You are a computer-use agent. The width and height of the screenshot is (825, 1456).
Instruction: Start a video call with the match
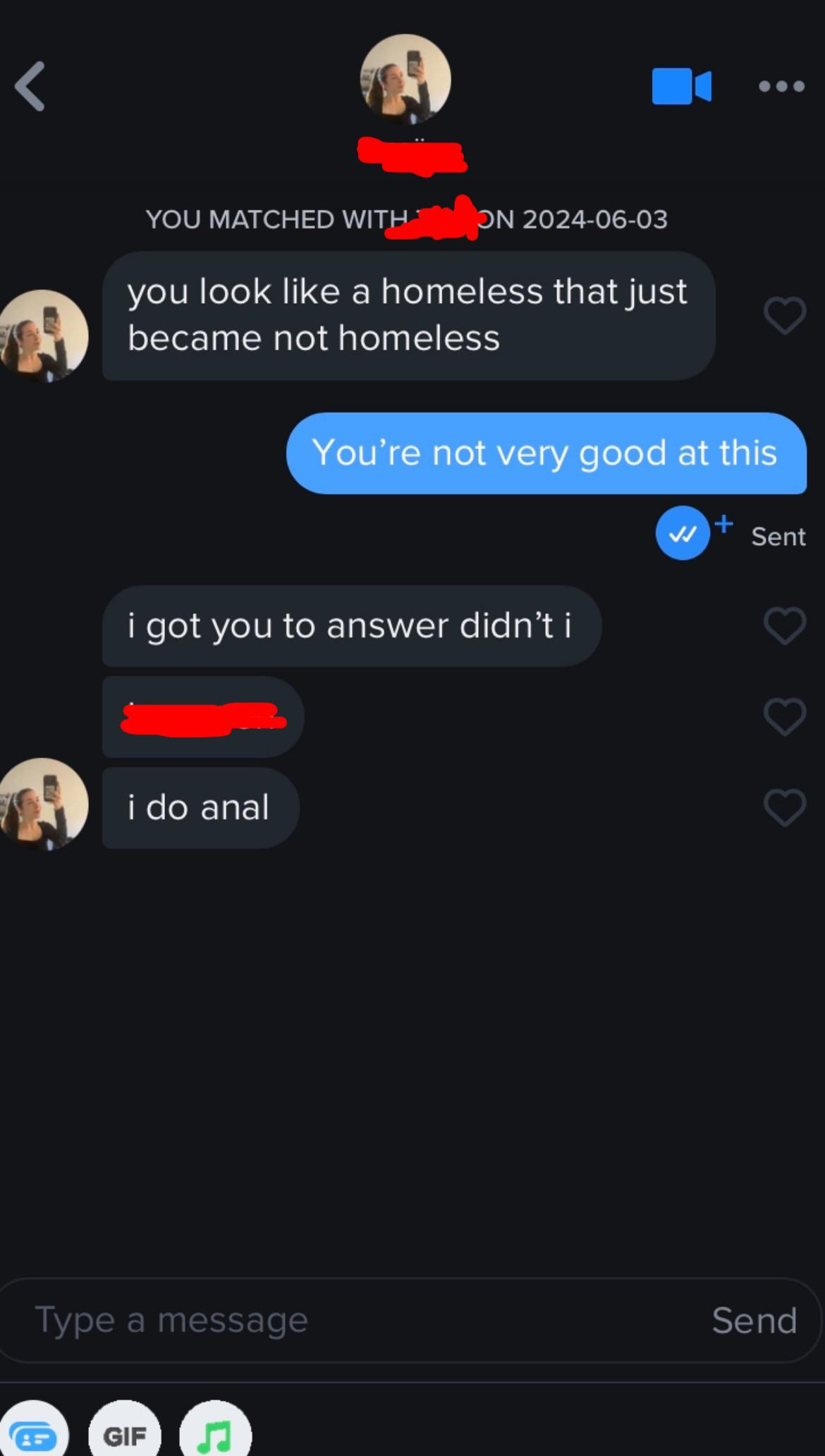click(681, 87)
